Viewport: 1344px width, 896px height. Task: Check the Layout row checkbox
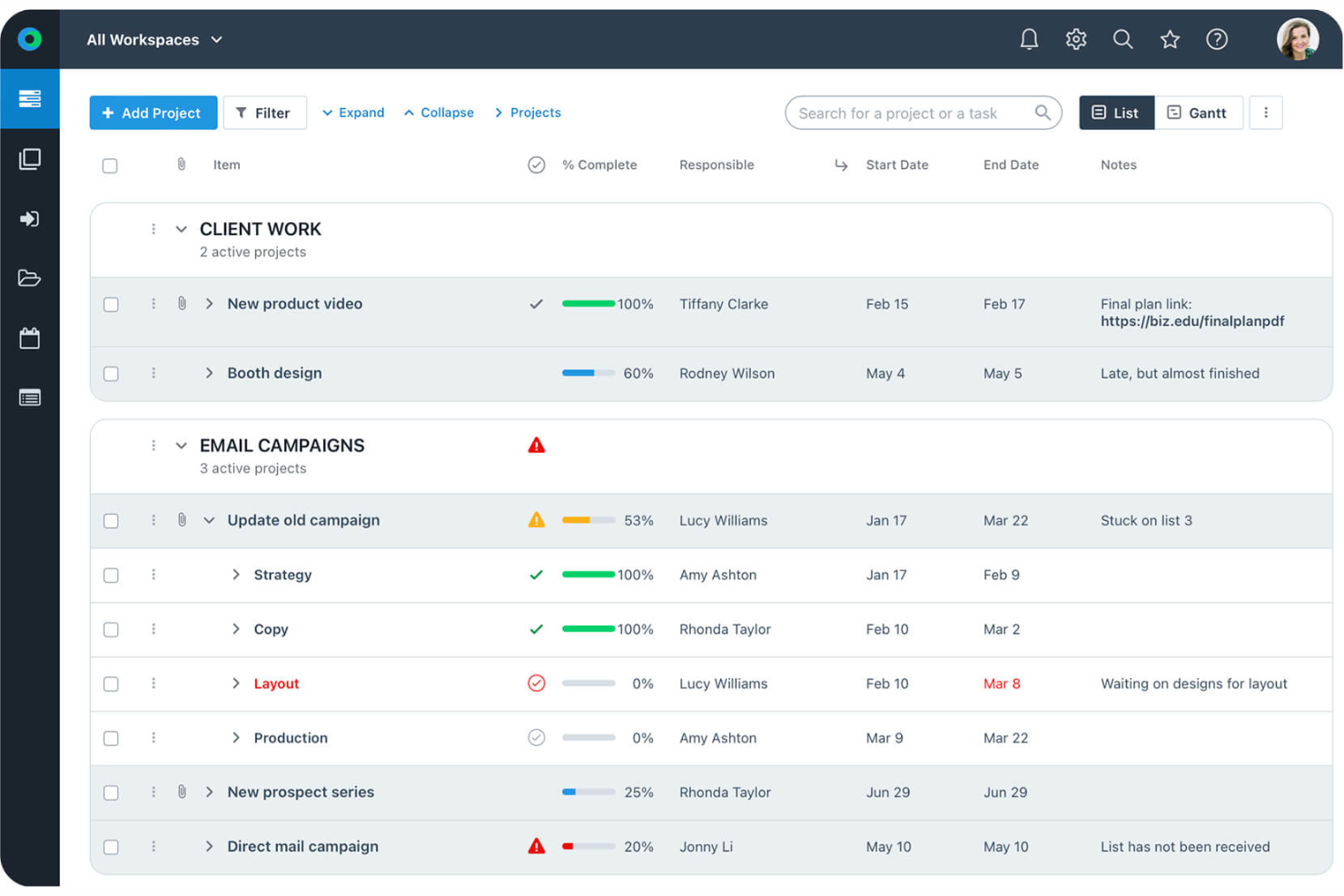coord(111,684)
